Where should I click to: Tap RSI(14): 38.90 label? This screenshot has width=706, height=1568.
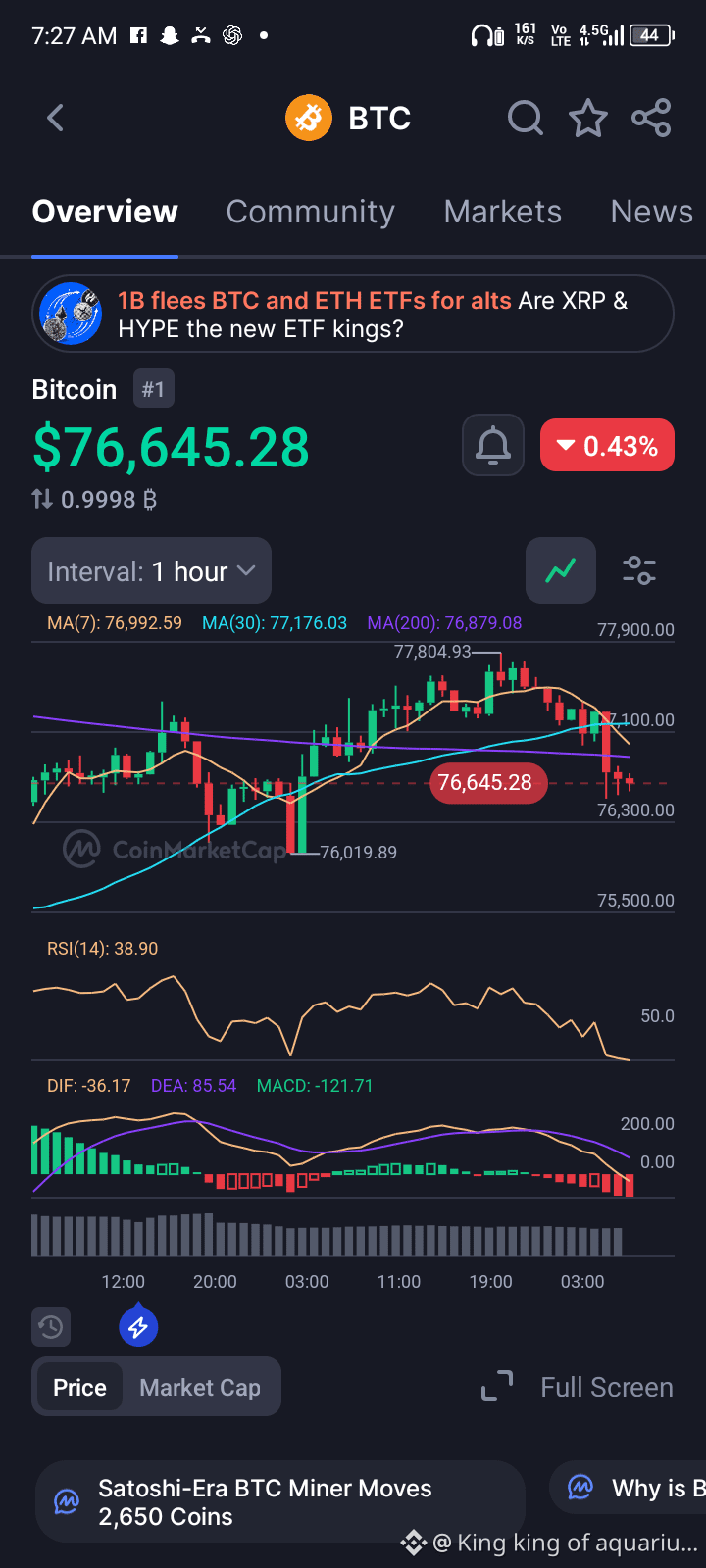102,948
